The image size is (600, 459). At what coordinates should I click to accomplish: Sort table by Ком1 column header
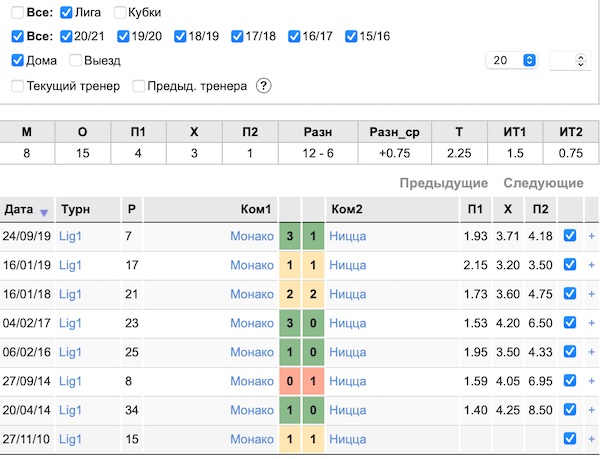coord(256,209)
